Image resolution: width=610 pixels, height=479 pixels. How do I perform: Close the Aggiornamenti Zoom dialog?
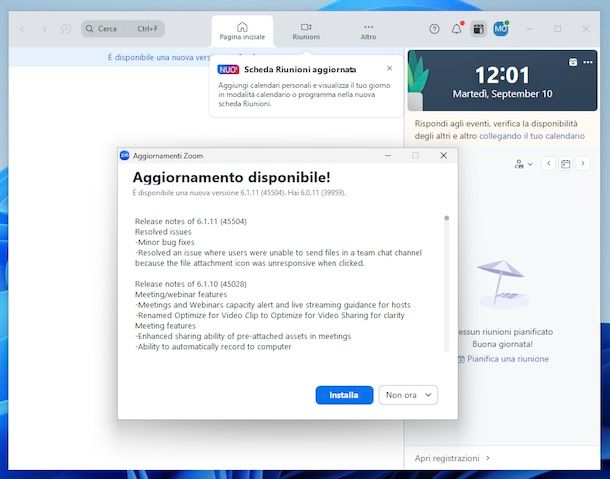coord(443,156)
